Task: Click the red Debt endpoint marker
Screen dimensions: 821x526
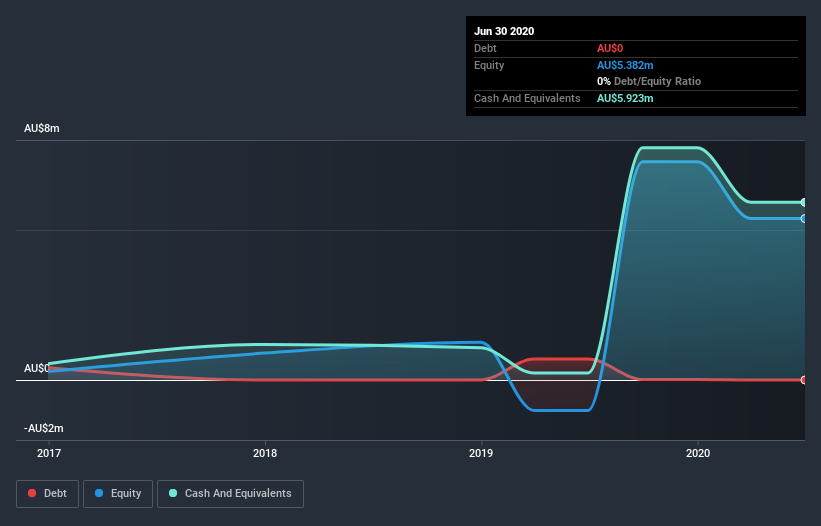Action: pos(804,380)
